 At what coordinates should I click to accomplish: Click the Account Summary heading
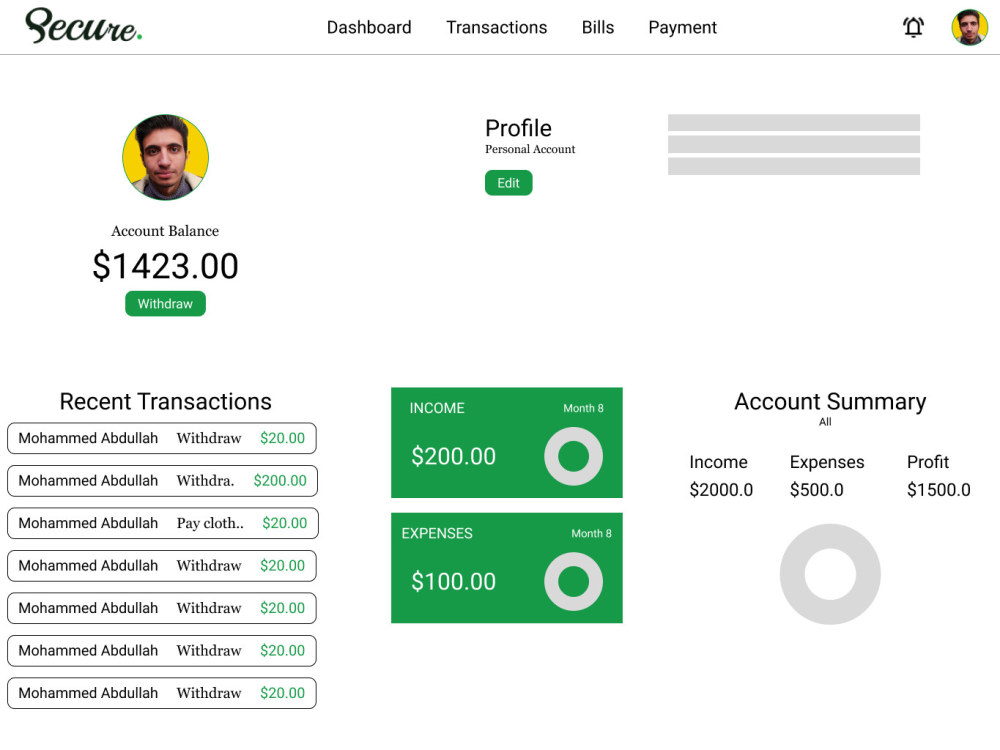[830, 402]
